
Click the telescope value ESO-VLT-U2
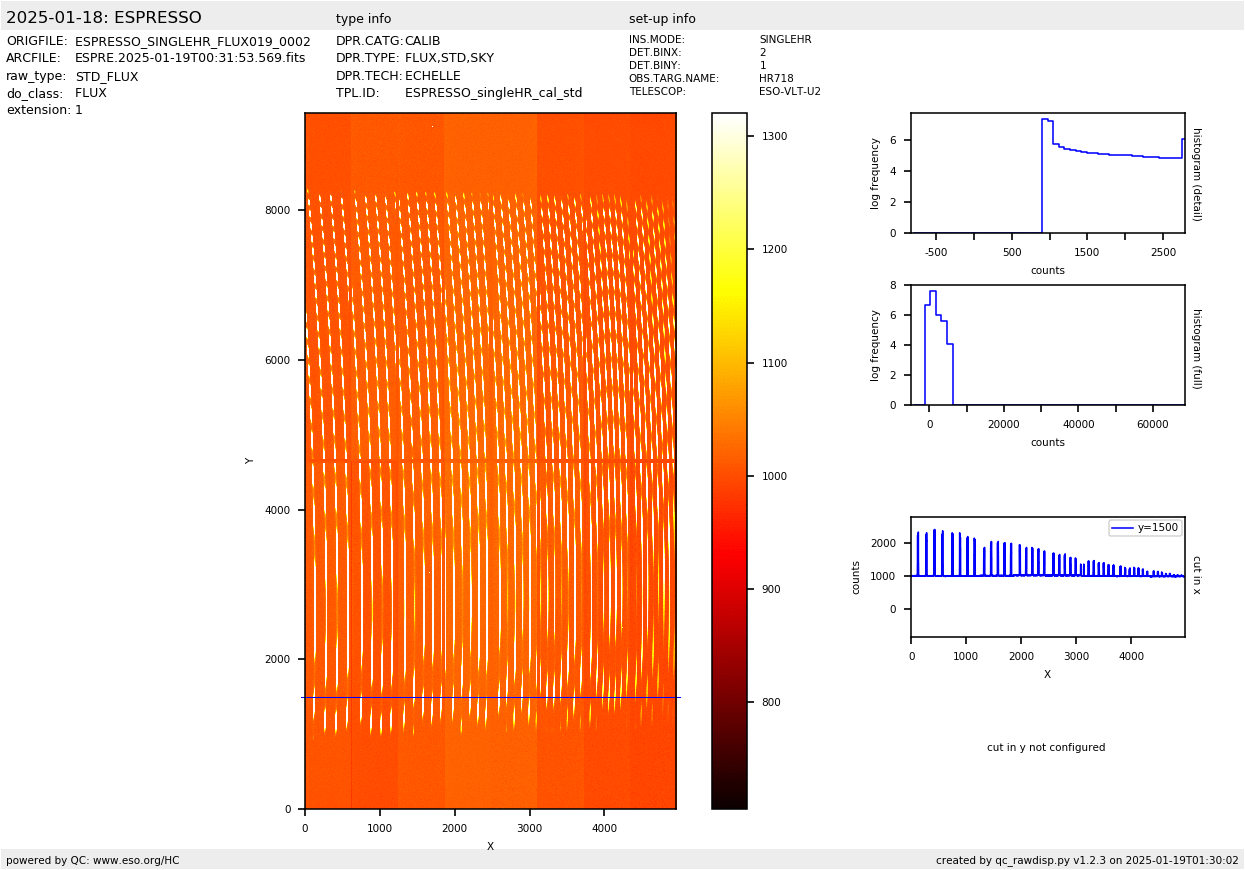(789, 92)
